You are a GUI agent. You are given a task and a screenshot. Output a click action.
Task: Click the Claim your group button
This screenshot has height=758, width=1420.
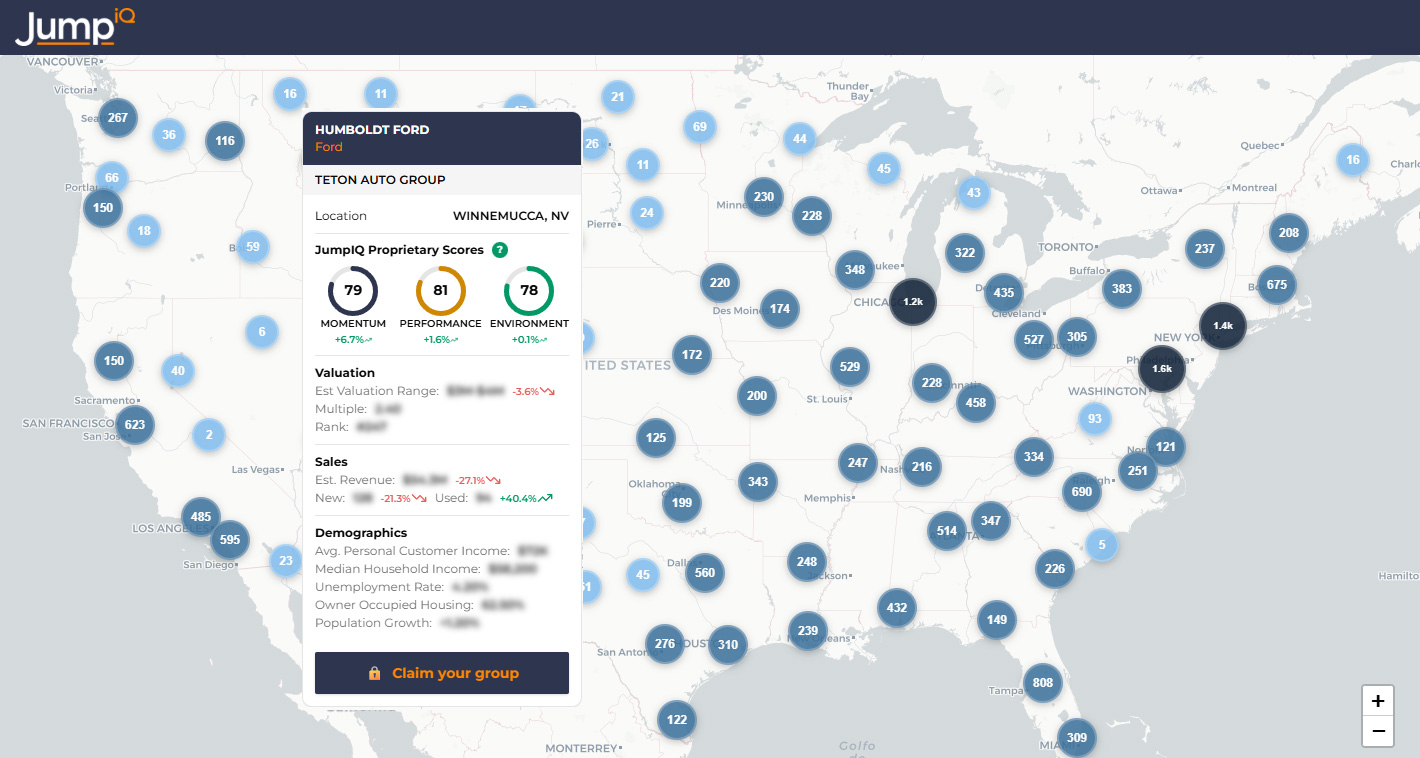point(442,673)
